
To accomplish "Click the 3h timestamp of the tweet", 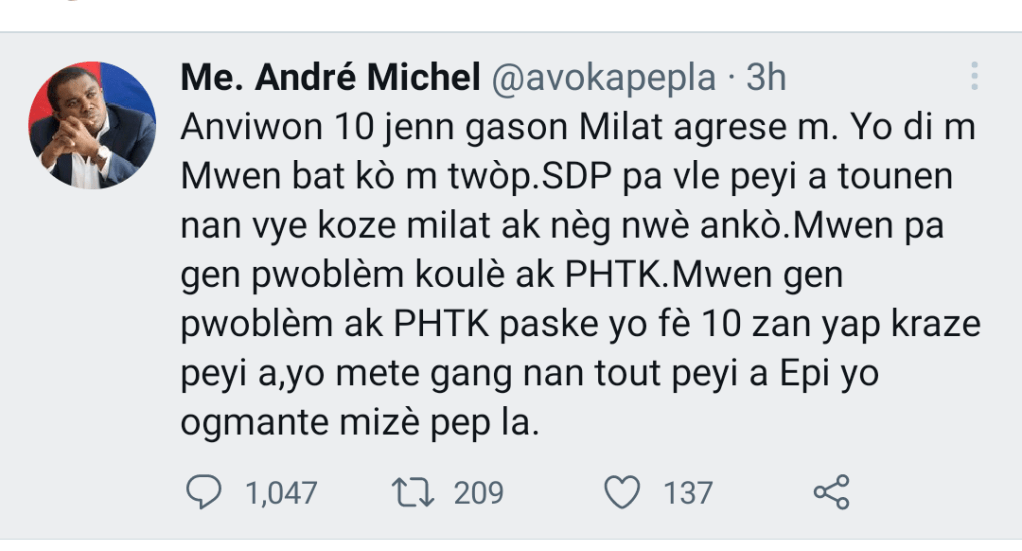I will click(x=765, y=78).
